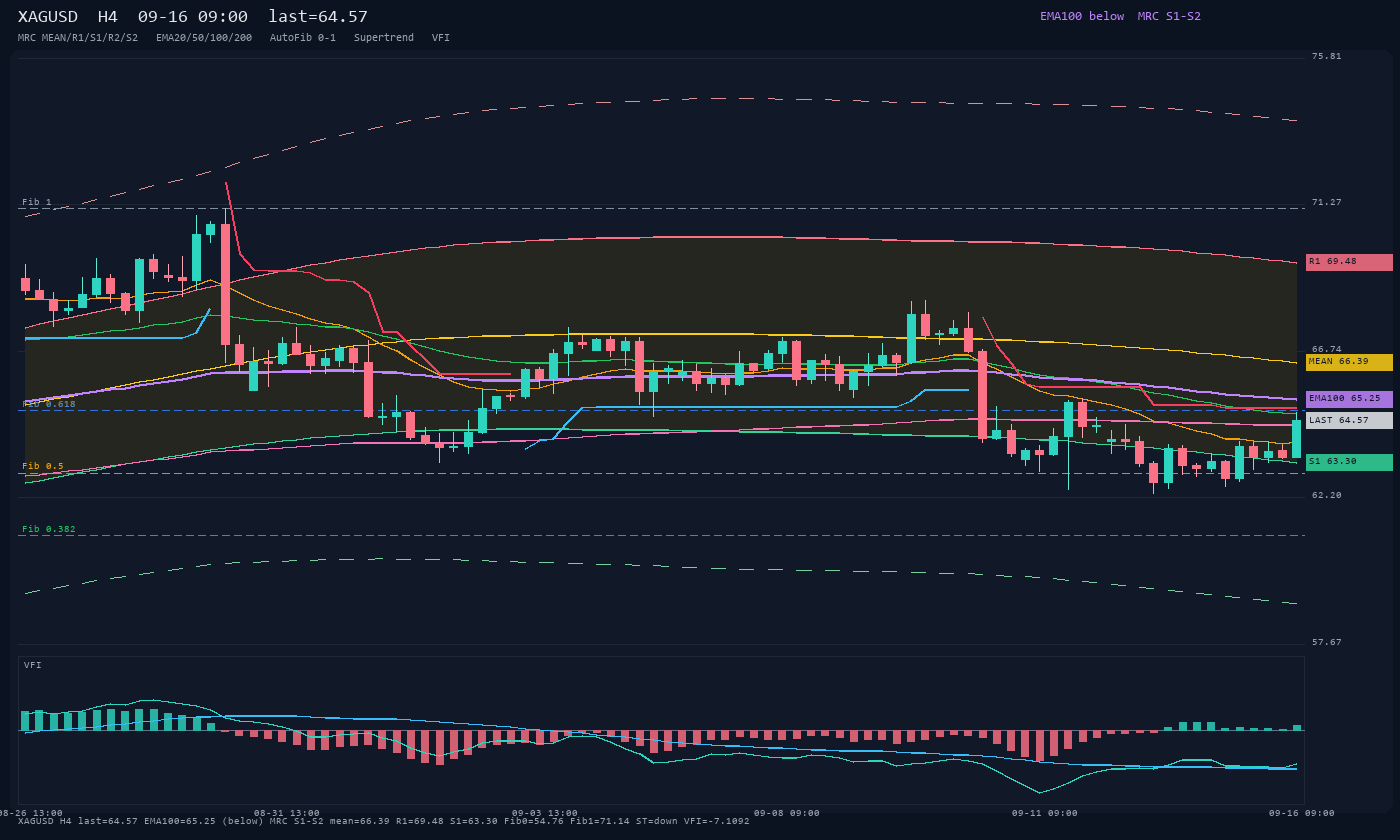Click the 09-16 09:00 time axis label
Image resolution: width=1400 pixels, height=840 pixels.
click(1302, 813)
